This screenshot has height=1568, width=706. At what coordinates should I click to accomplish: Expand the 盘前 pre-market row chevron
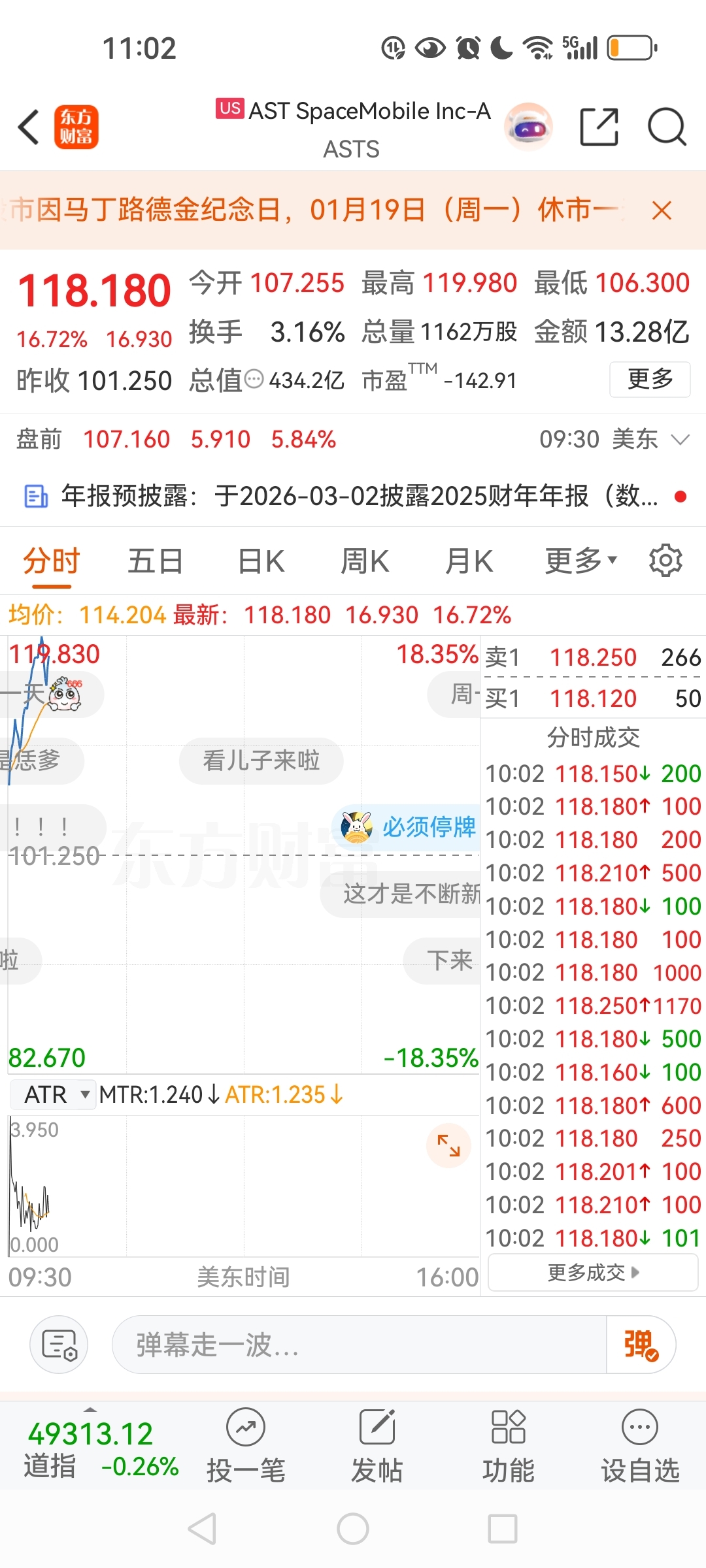681,439
